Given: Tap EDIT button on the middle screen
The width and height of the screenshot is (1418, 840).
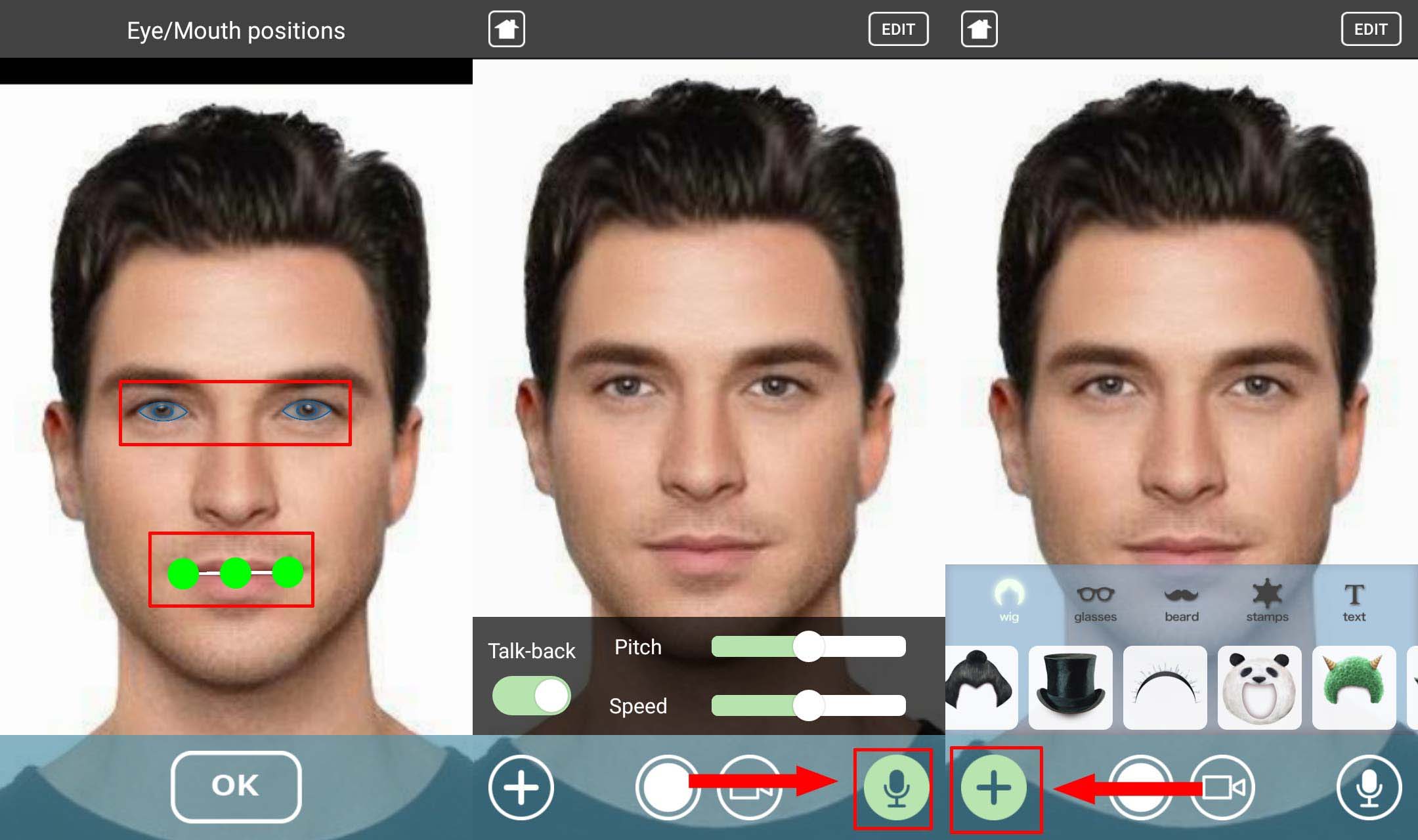Looking at the screenshot, I should click(898, 30).
